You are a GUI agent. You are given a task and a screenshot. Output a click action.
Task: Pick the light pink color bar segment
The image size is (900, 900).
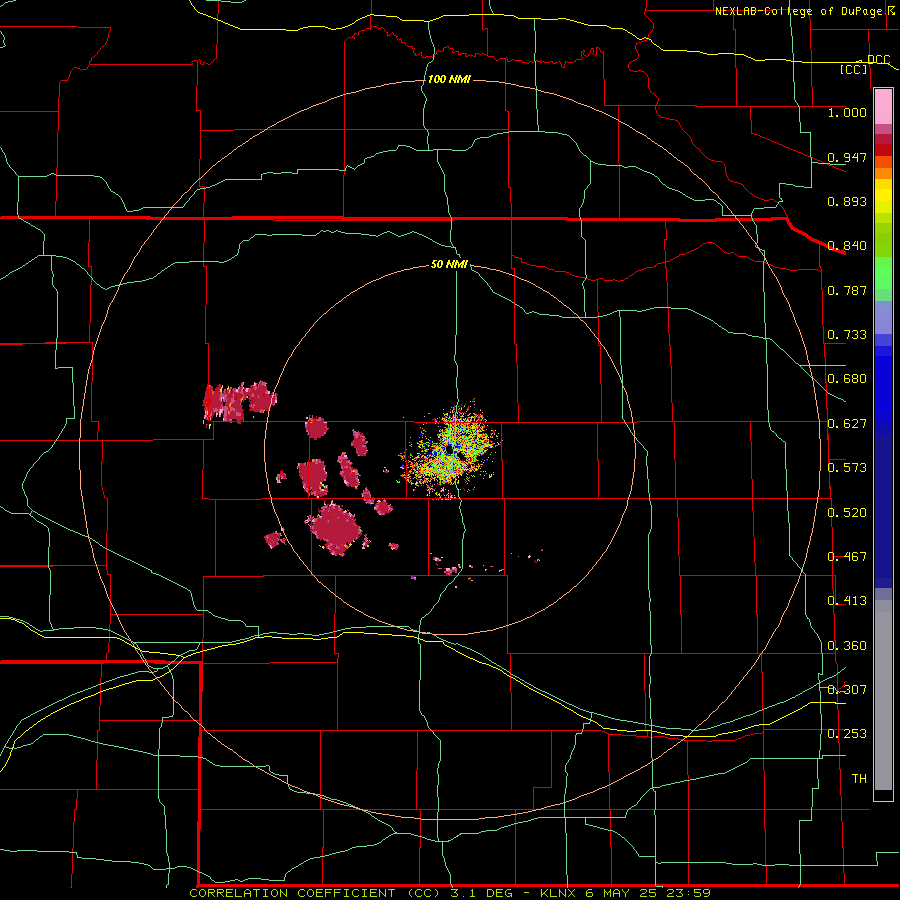point(883,107)
